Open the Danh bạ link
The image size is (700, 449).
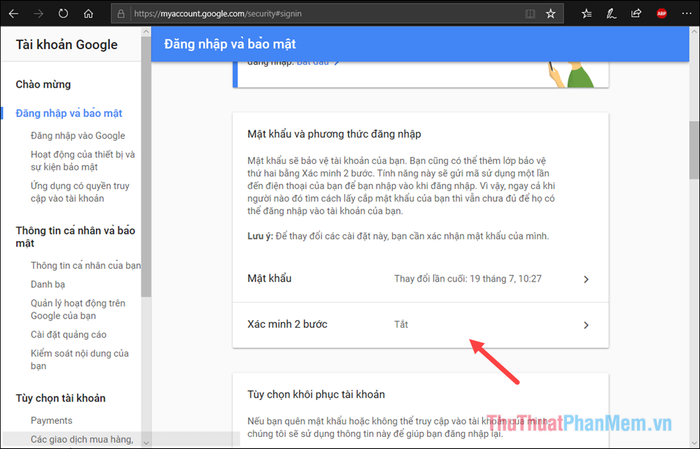(48, 284)
